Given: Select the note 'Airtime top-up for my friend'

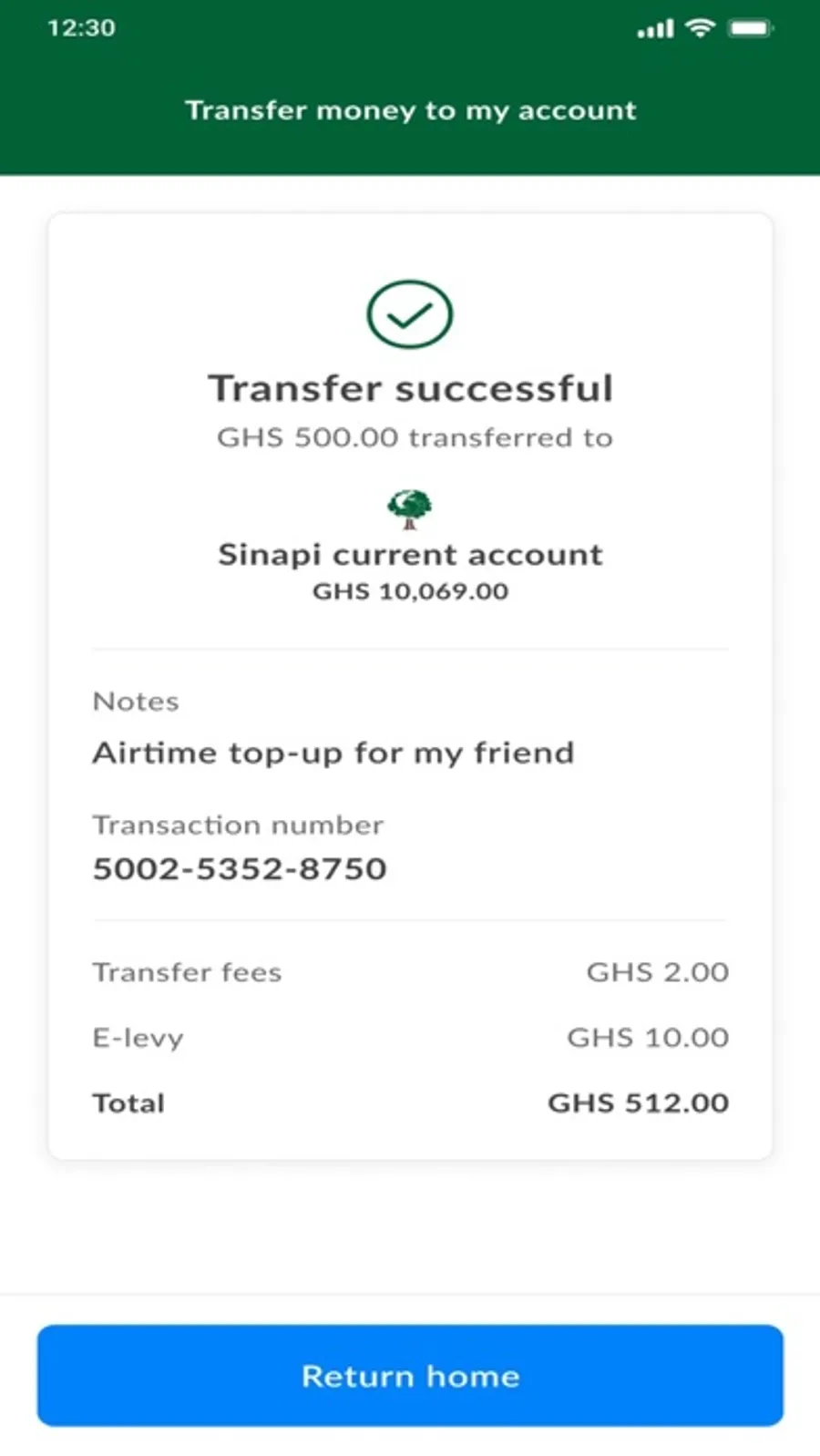Looking at the screenshot, I should 333,753.
